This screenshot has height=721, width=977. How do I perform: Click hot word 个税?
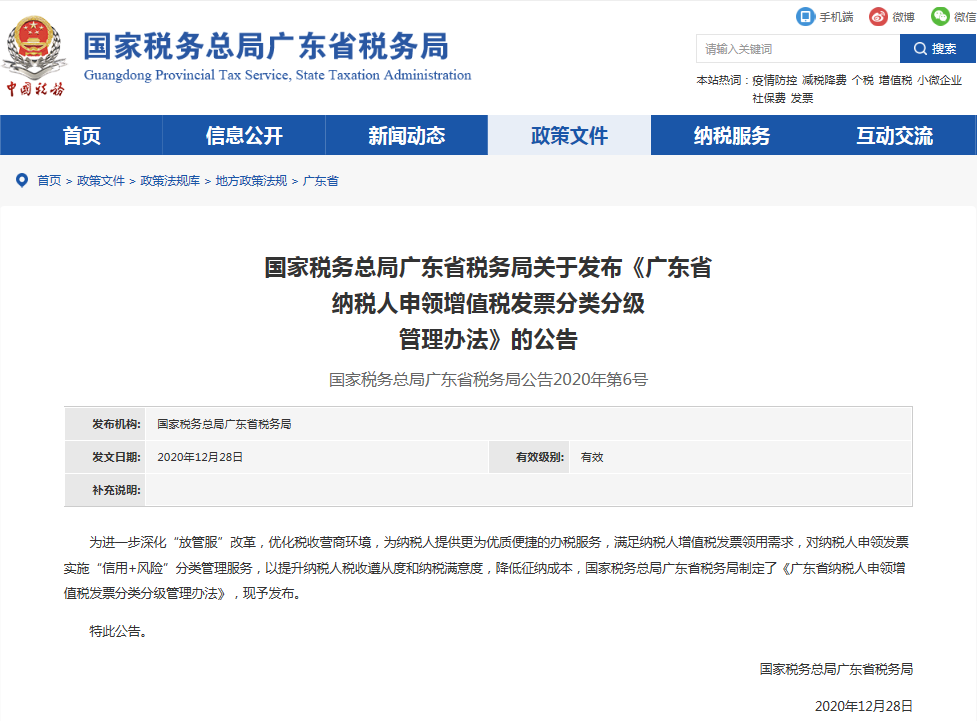863,80
